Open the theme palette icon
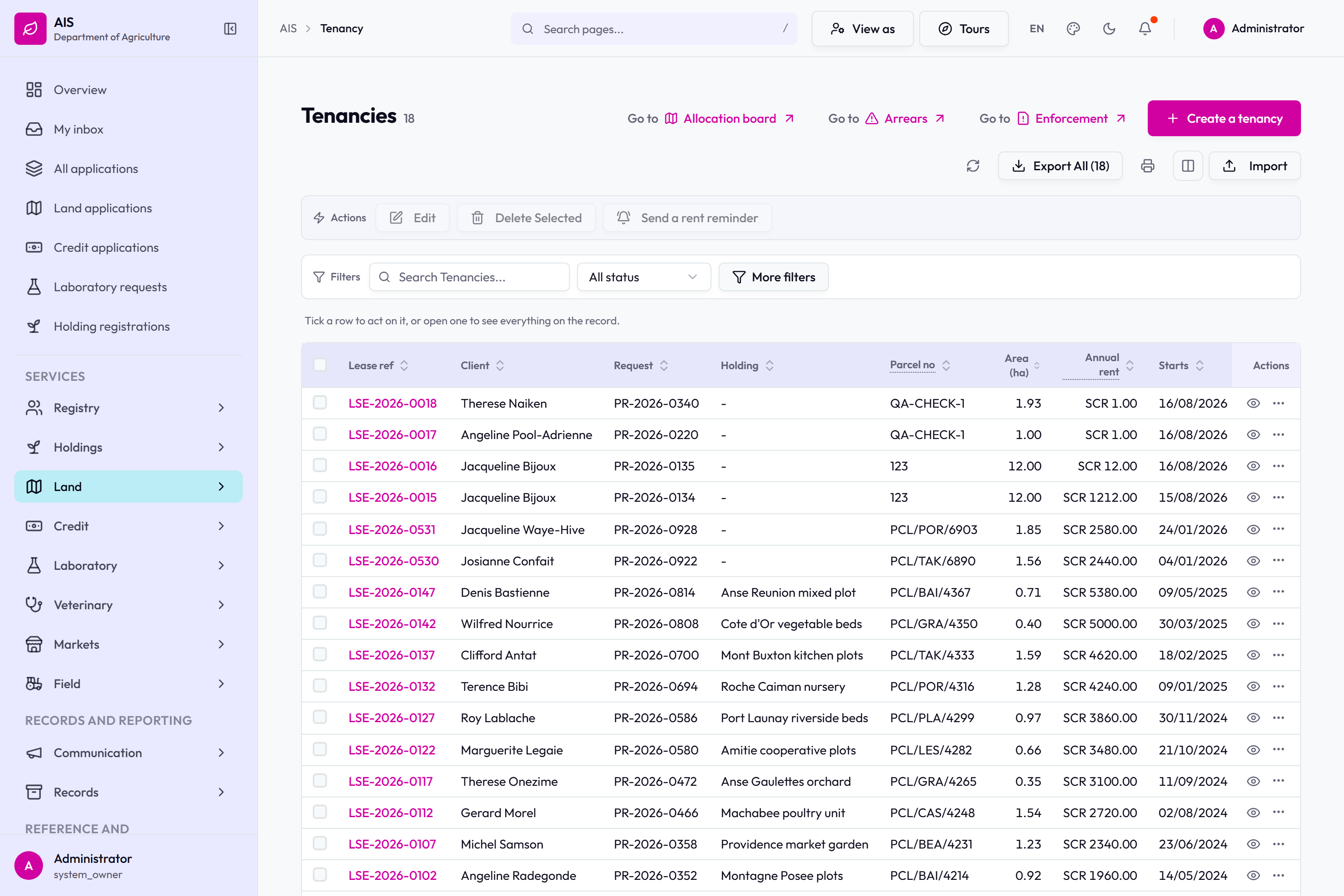This screenshot has width=1344, height=896. point(1073,29)
